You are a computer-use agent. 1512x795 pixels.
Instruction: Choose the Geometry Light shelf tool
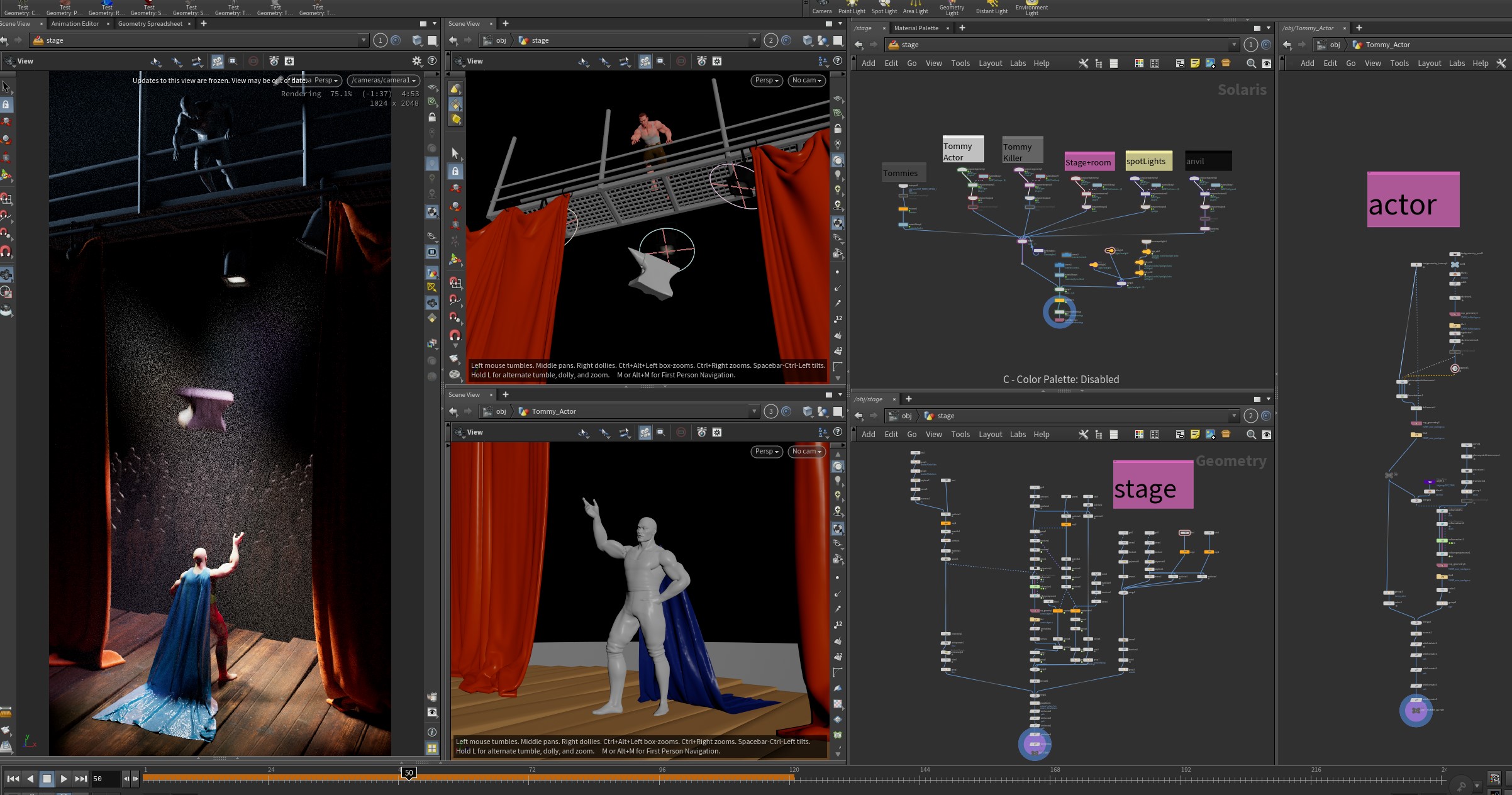(x=952, y=8)
